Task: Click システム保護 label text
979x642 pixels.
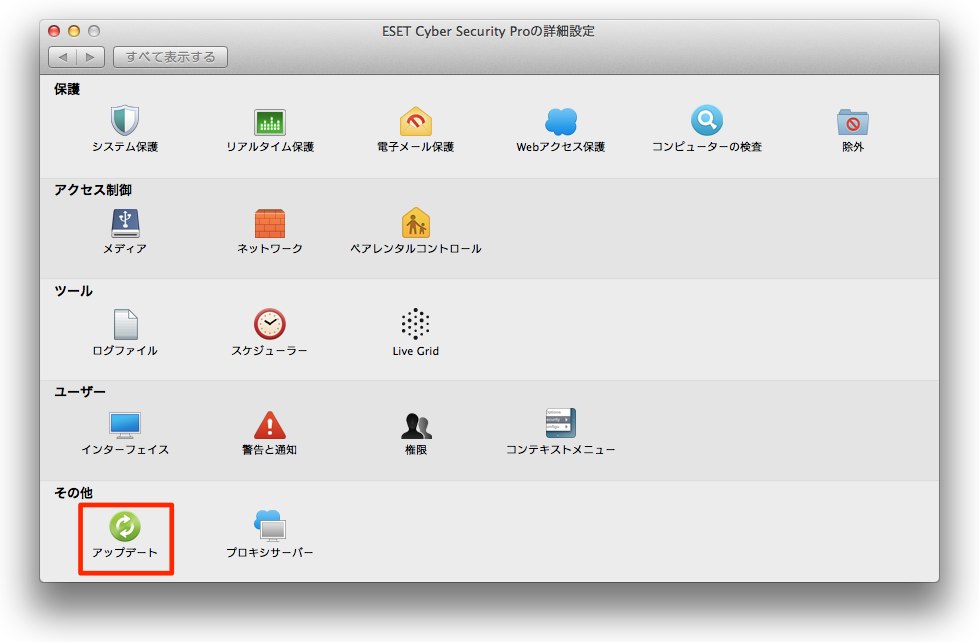Action: 125,147
